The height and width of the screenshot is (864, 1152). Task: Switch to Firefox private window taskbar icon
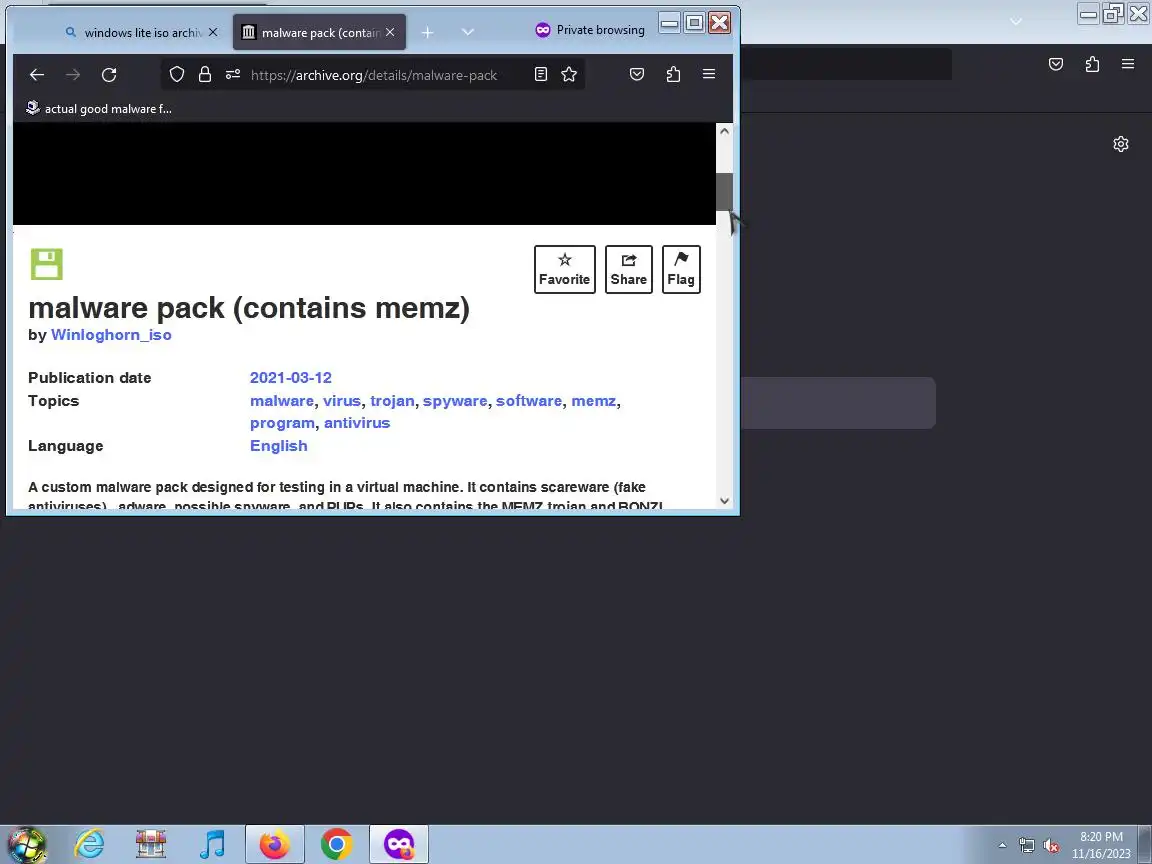click(x=398, y=844)
